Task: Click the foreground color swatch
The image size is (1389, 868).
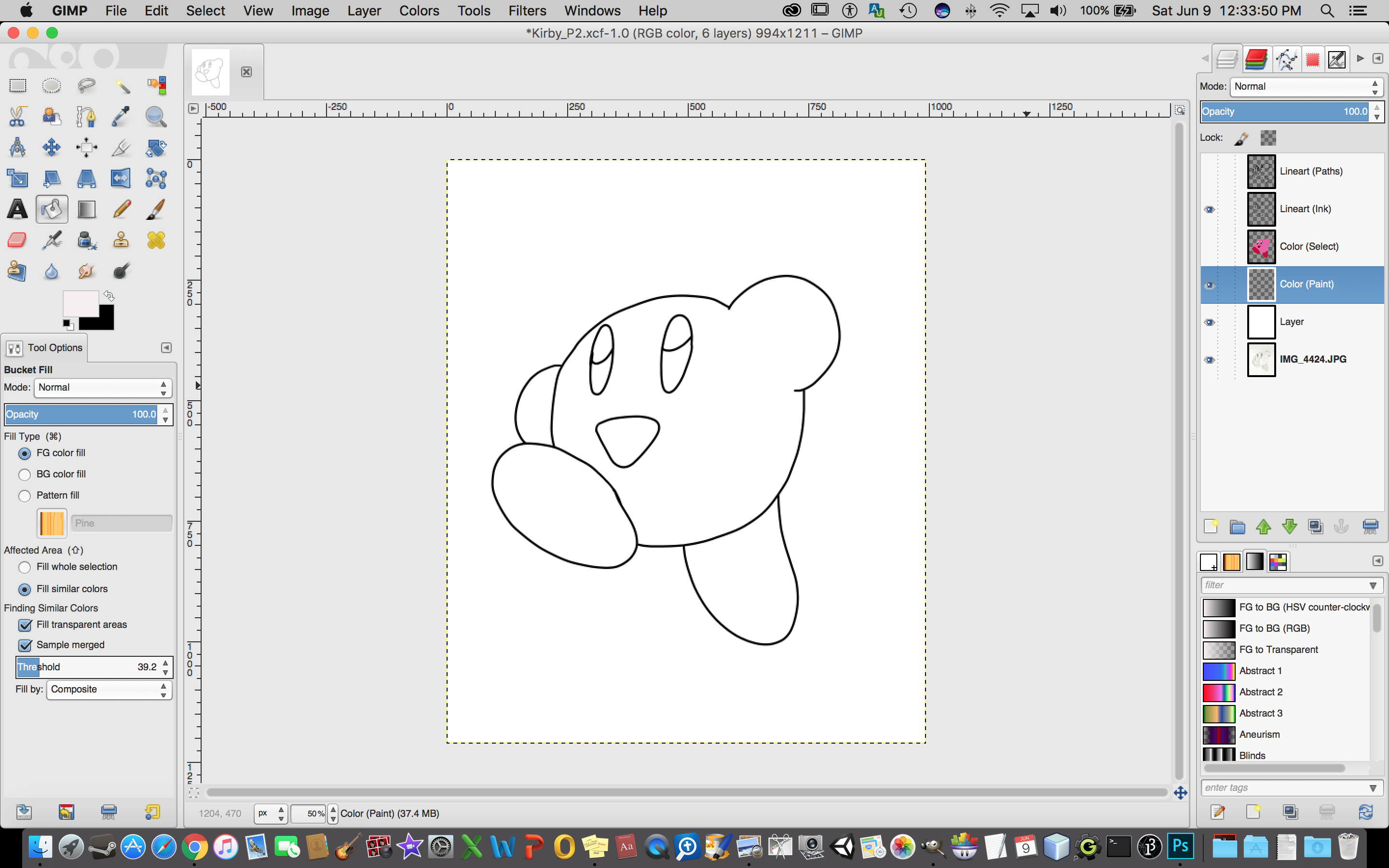Action: pyautogui.click(x=80, y=303)
